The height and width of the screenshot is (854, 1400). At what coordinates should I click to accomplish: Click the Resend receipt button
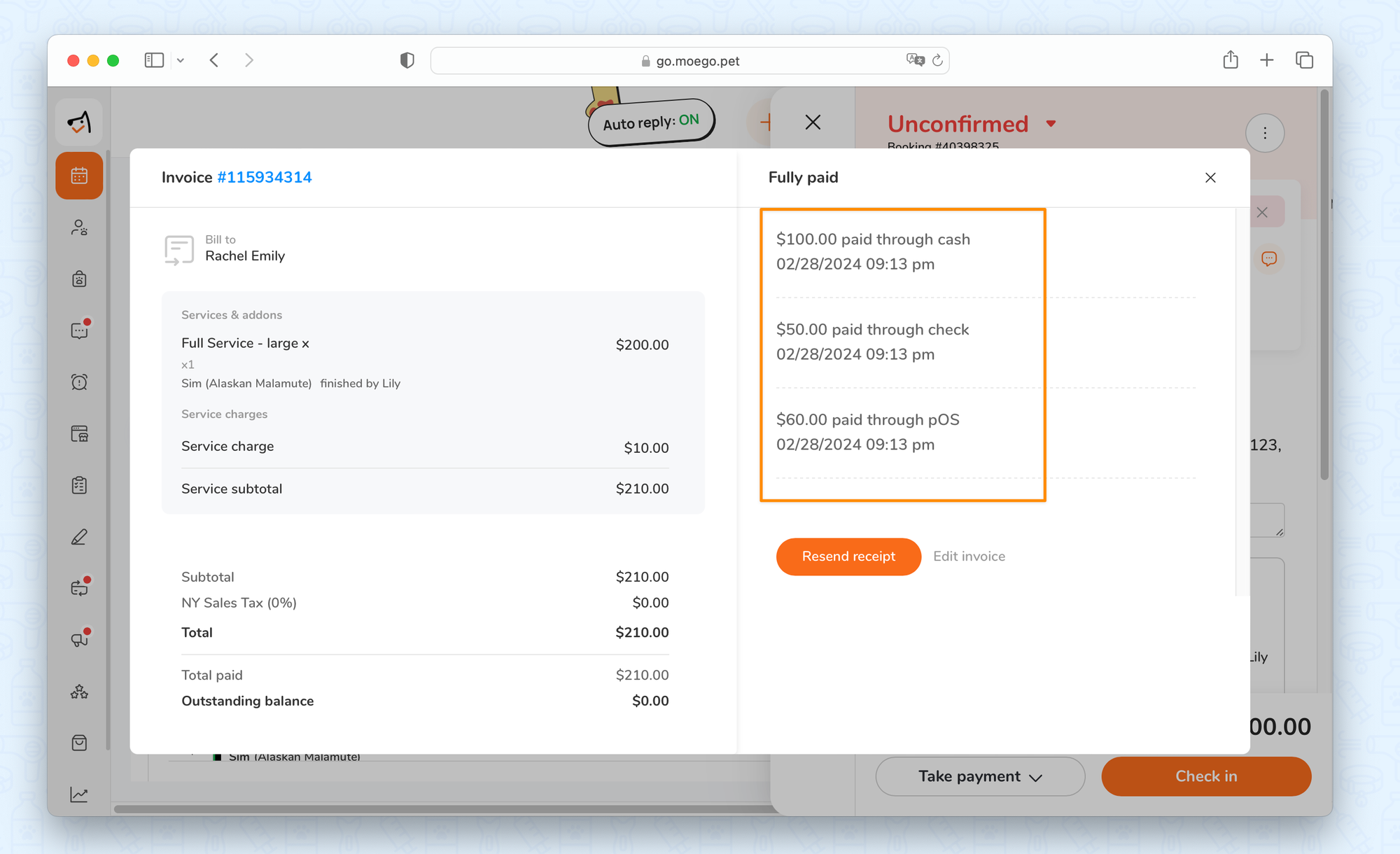(848, 556)
